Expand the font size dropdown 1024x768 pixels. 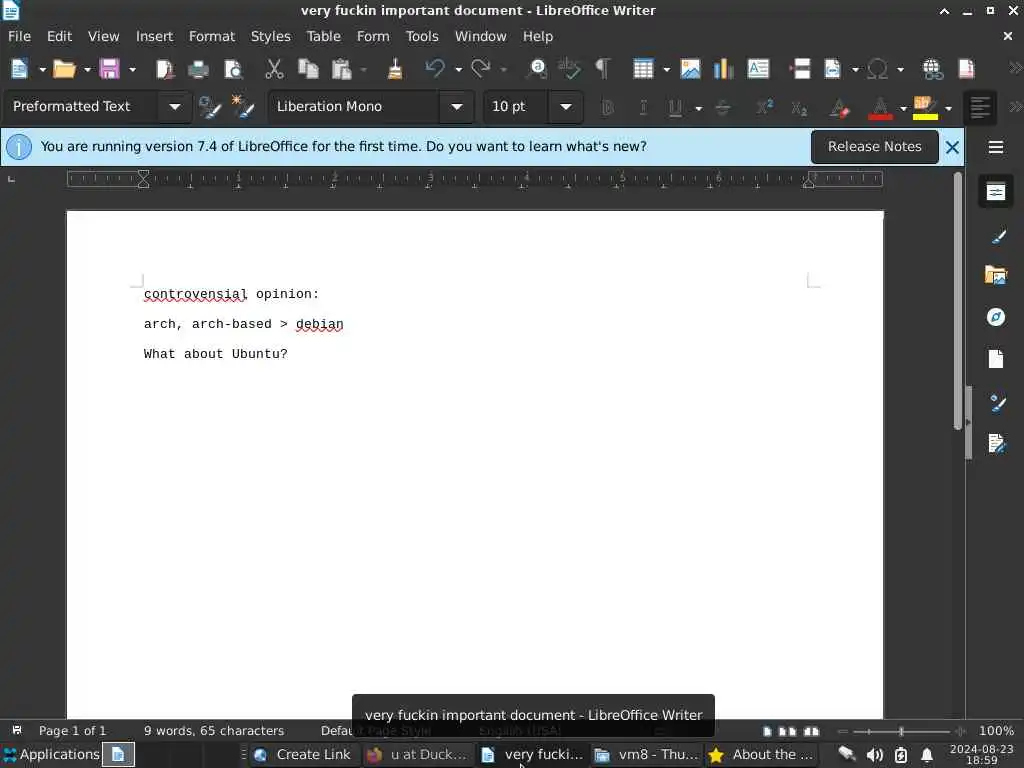[566, 106]
